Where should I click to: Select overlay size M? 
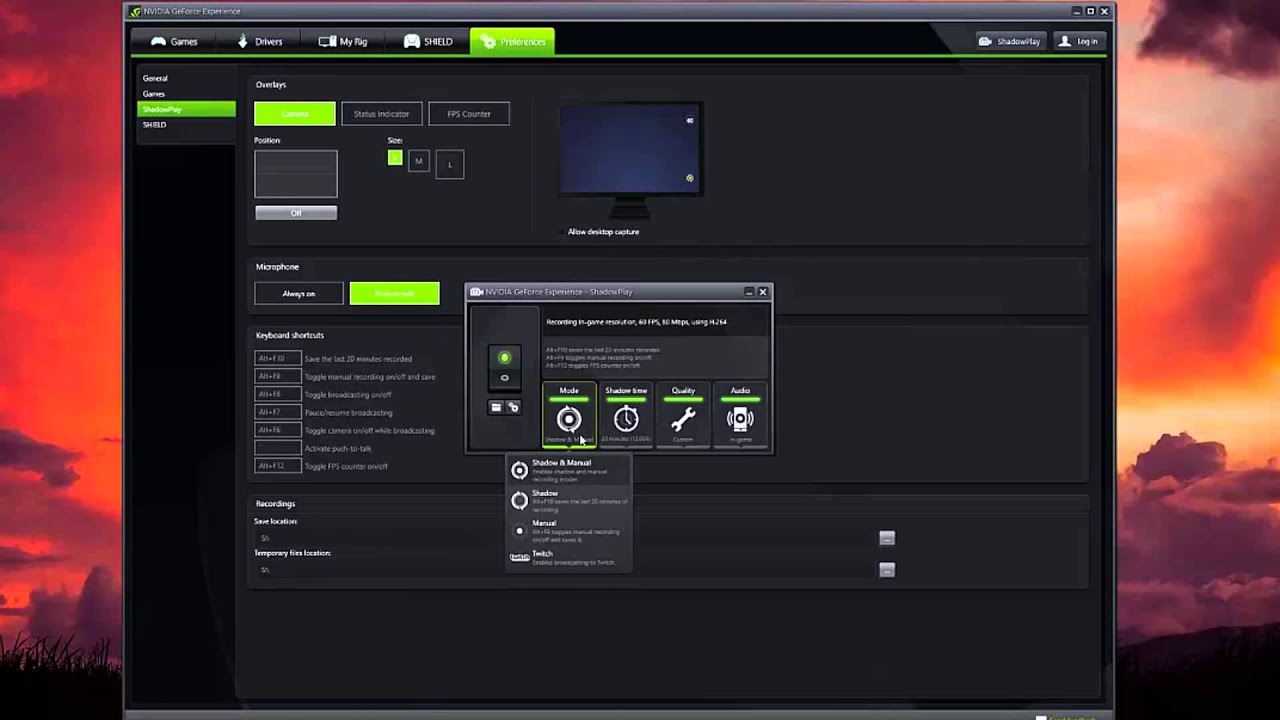[x=419, y=161]
